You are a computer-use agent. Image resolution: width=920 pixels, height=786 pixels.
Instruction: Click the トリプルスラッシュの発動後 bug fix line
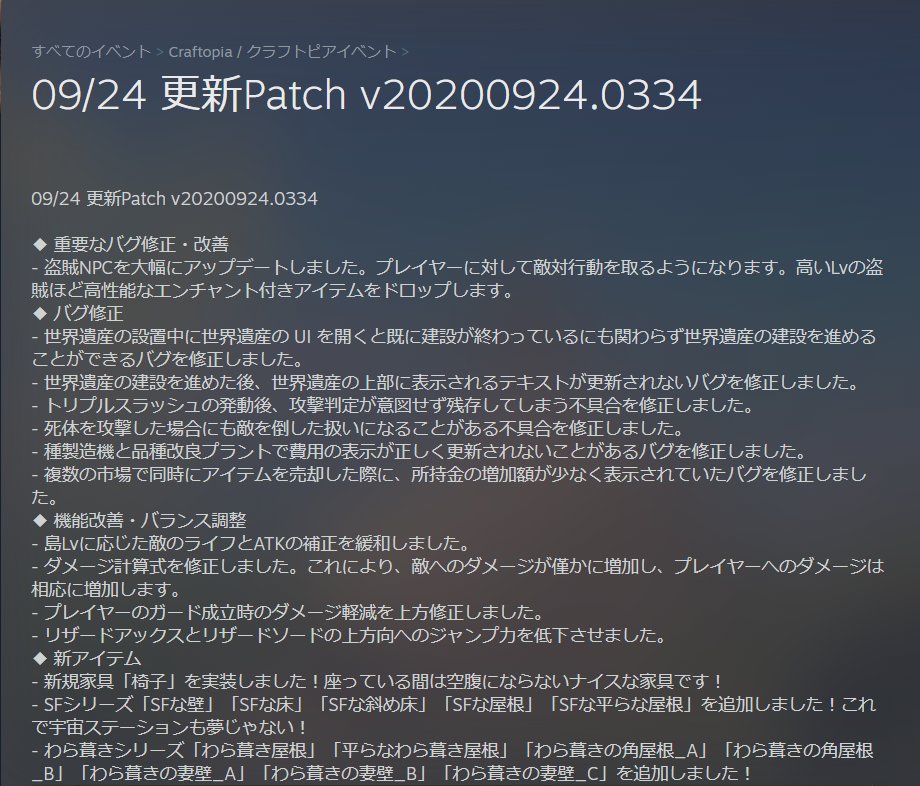pos(393,405)
